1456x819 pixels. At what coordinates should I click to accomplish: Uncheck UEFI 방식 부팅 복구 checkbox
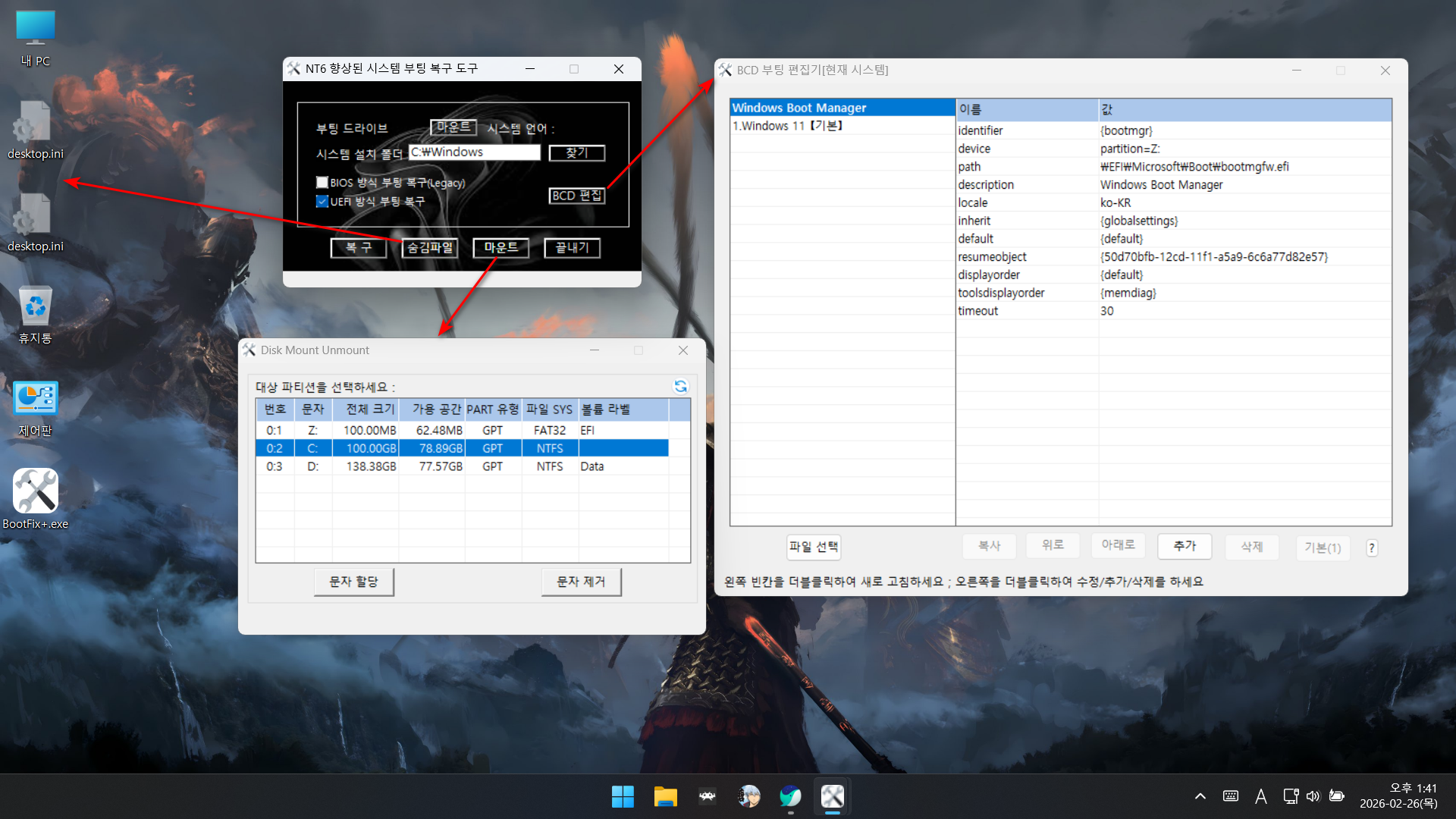pyautogui.click(x=322, y=201)
